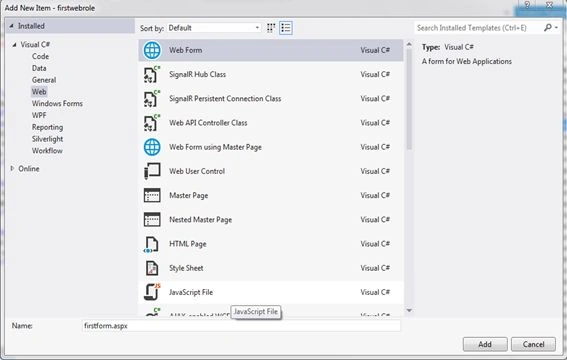Select the Web Form globe icon

[x=152, y=50]
